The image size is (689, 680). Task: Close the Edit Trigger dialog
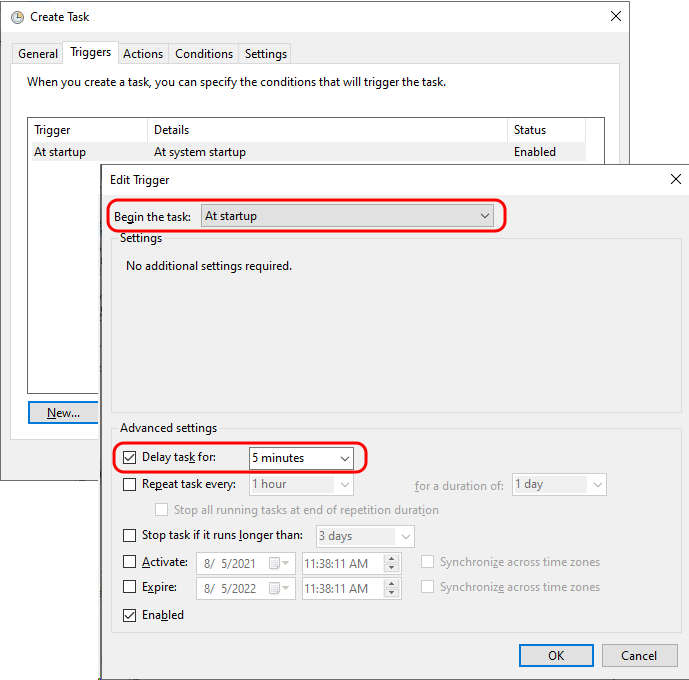pyautogui.click(x=675, y=179)
